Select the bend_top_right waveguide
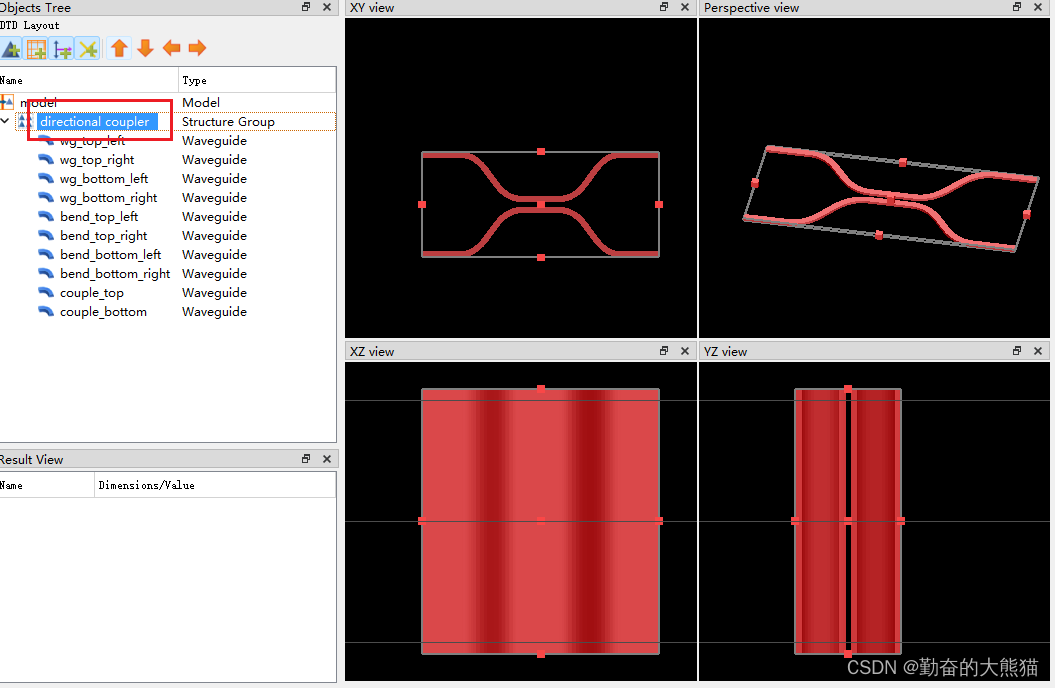1055x688 pixels. click(x=104, y=236)
